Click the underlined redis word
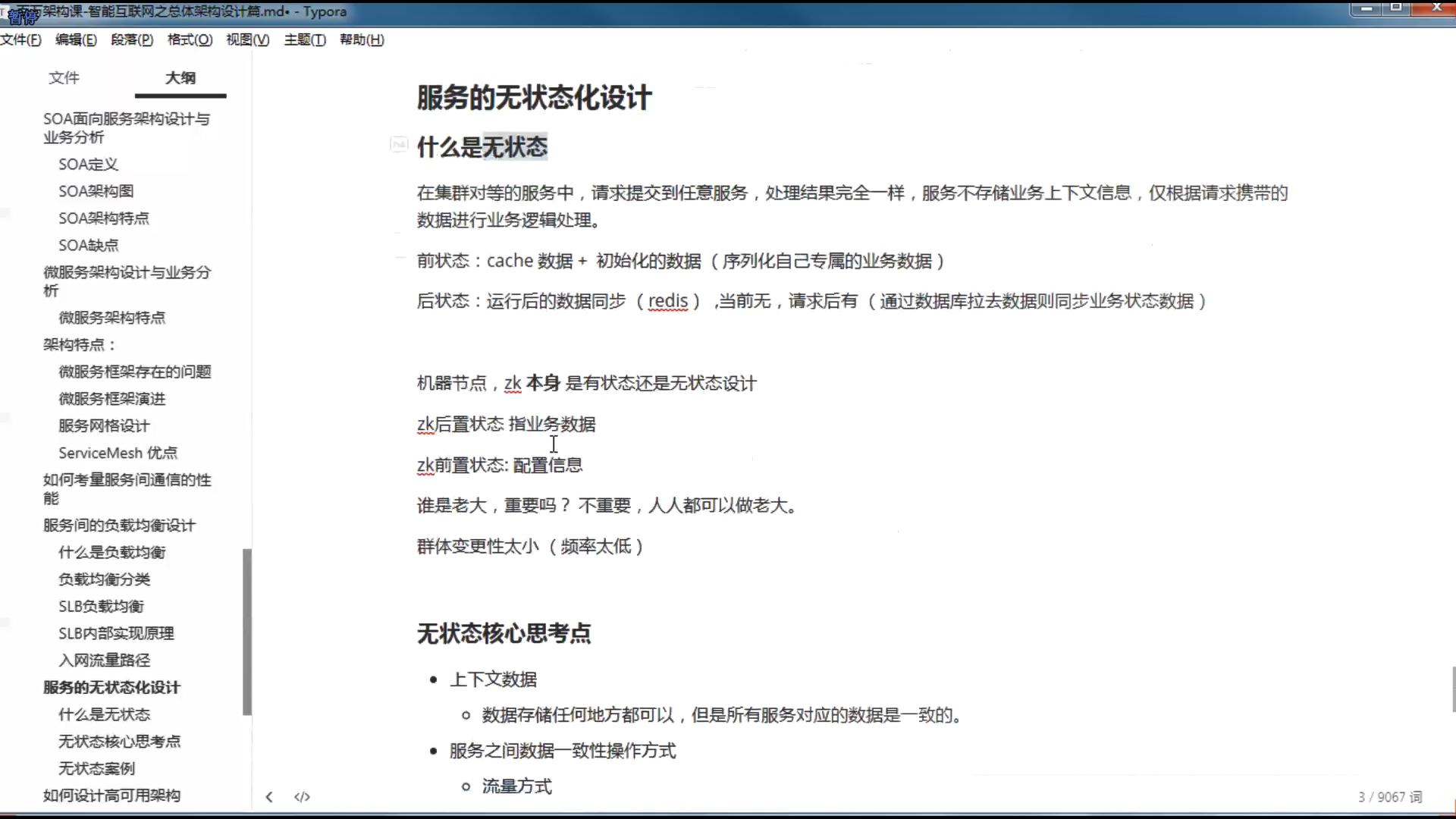The height and width of the screenshot is (819, 1456). coord(668,301)
